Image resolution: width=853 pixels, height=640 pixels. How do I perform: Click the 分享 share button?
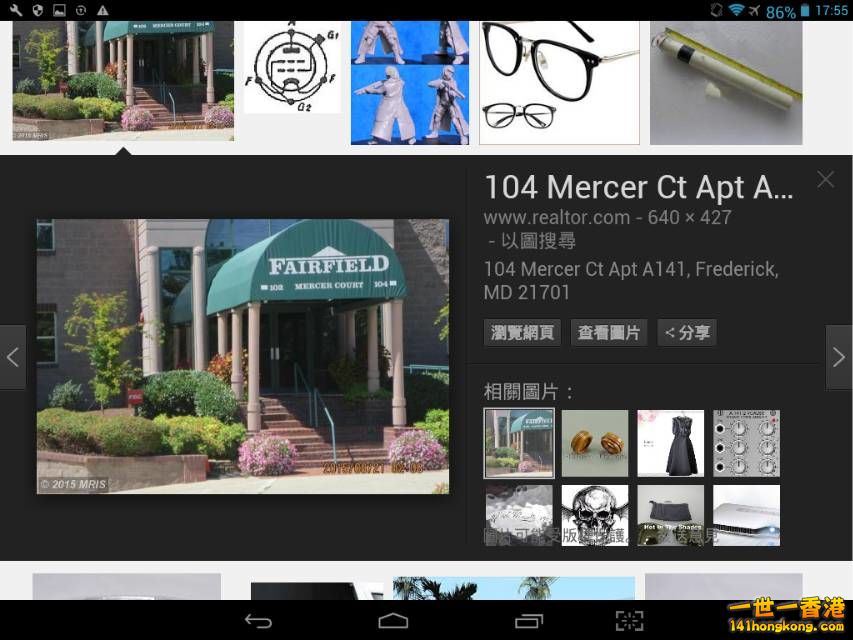point(687,333)
